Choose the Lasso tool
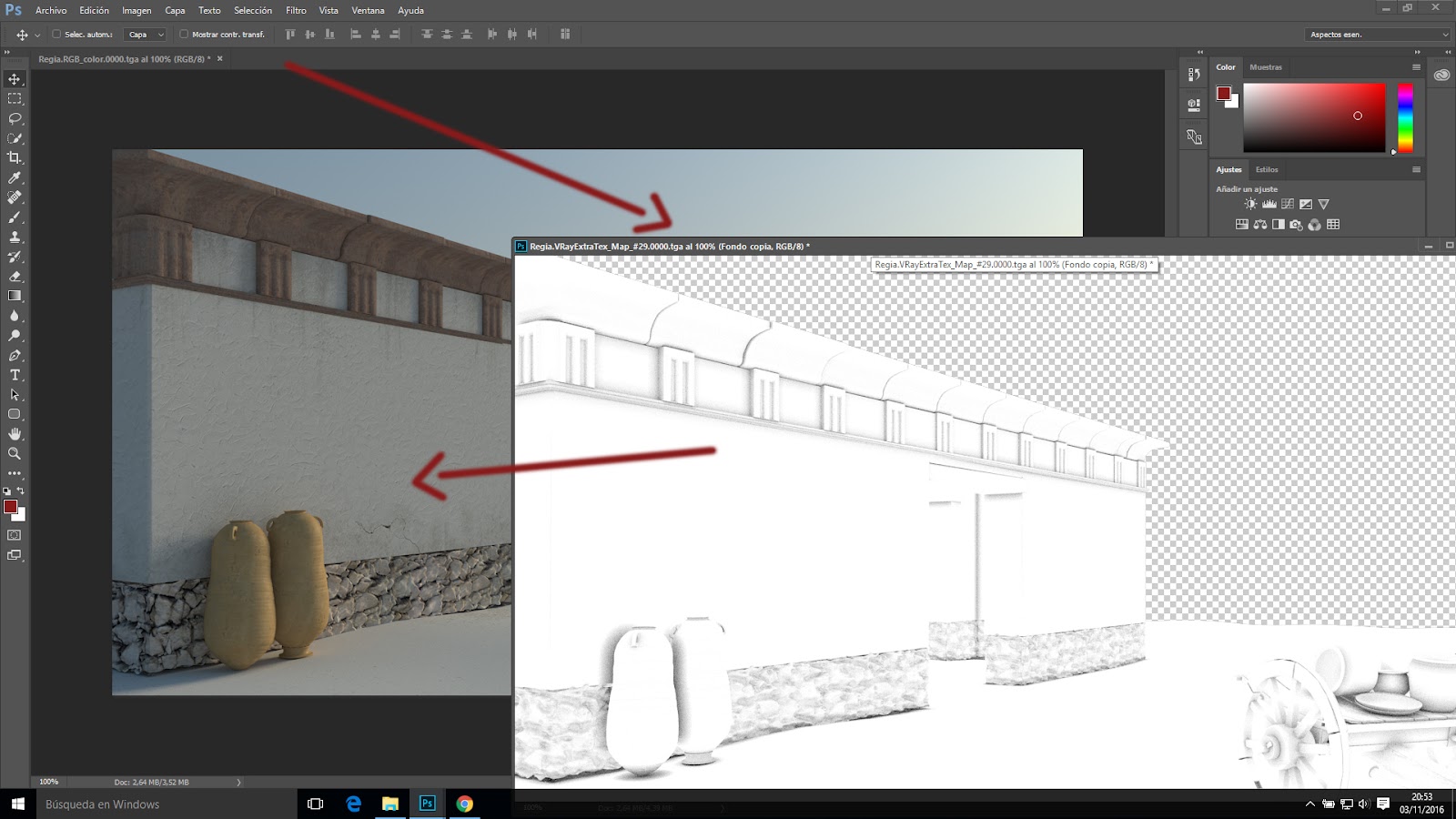The image size is (1456, 819). click(x=15, y=118)
